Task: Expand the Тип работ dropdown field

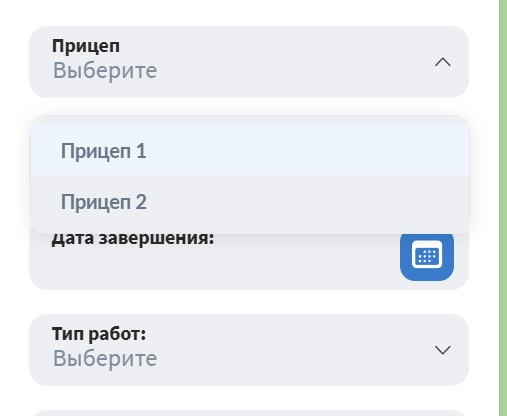Action: (x=249, y=350)
